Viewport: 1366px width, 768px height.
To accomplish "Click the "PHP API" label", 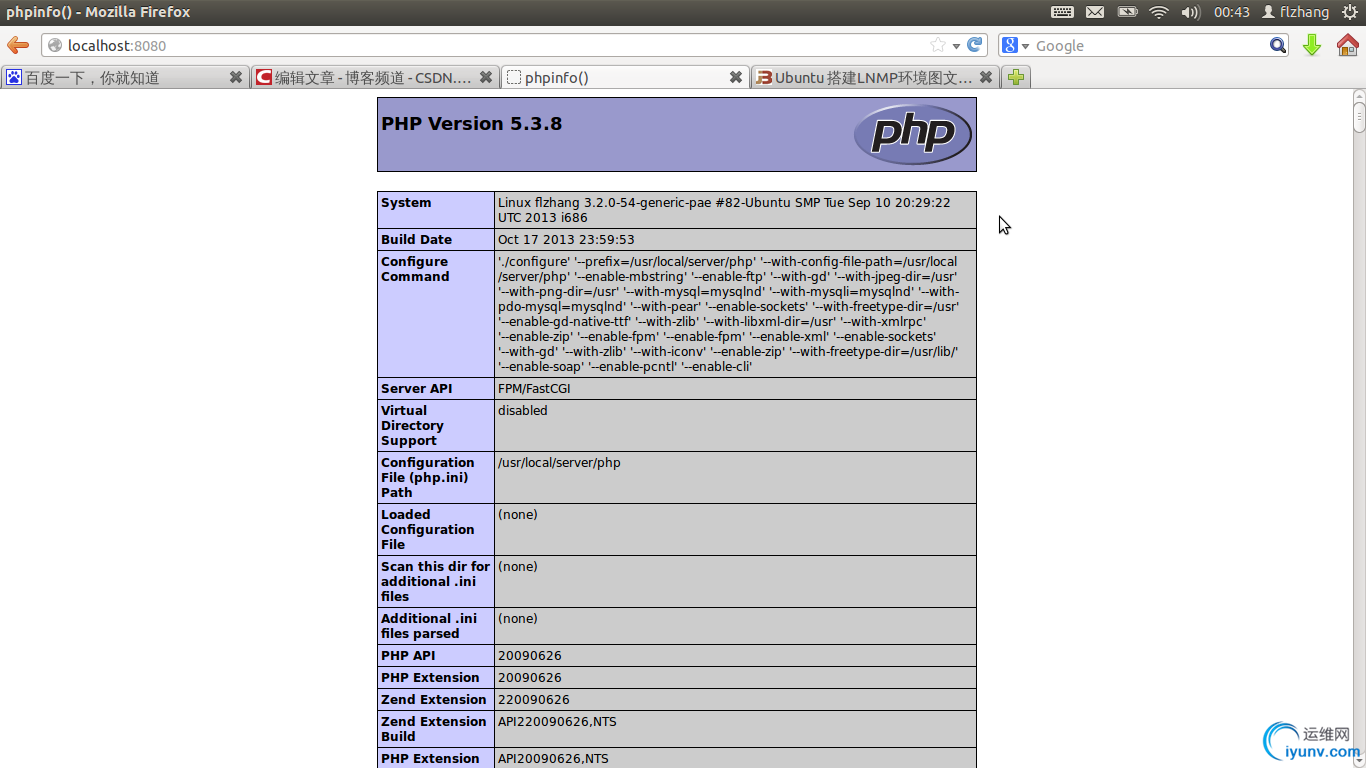I will tap(408, 656).
